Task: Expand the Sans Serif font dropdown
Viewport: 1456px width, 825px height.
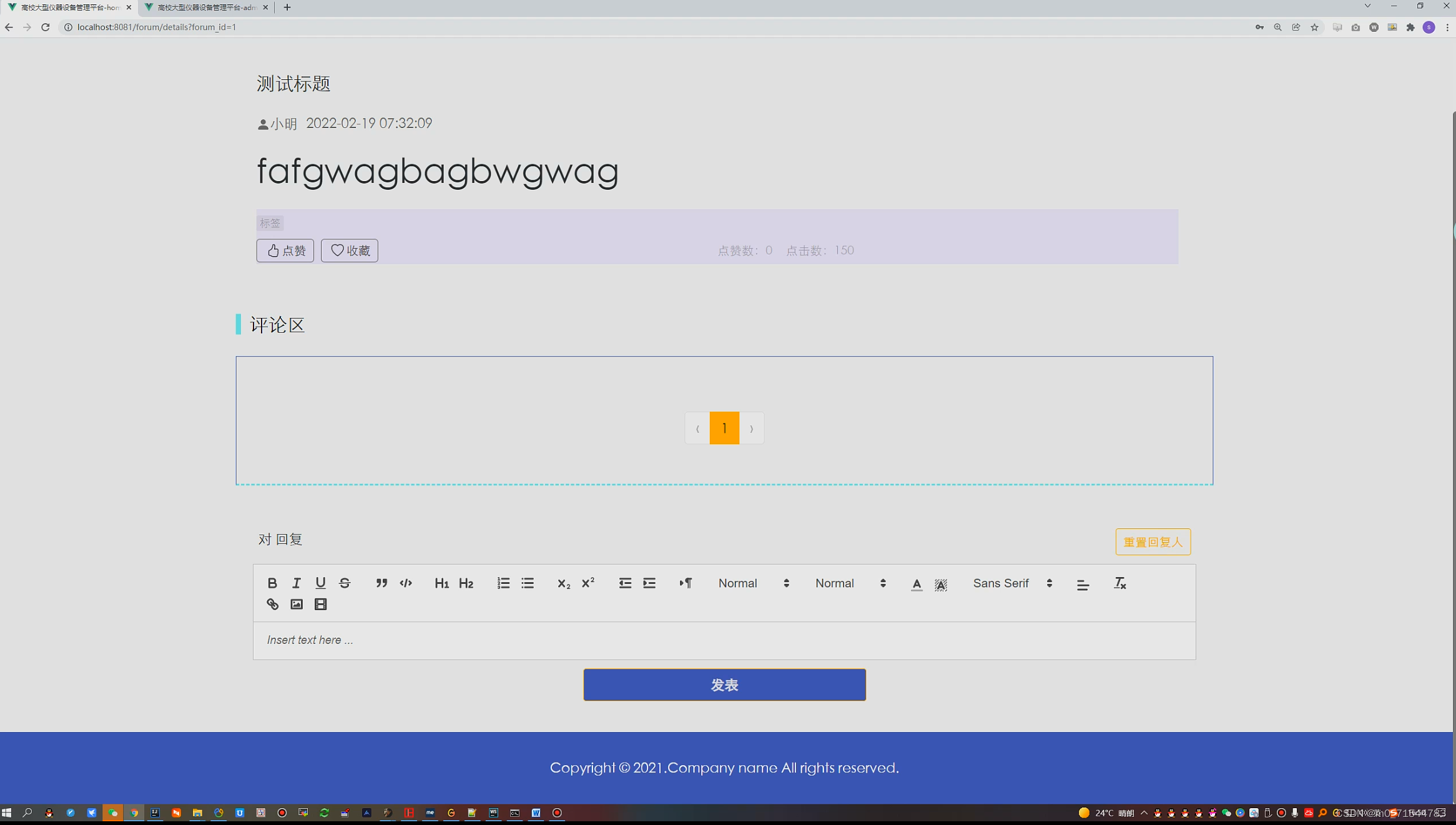Action: click(1012, 583)
